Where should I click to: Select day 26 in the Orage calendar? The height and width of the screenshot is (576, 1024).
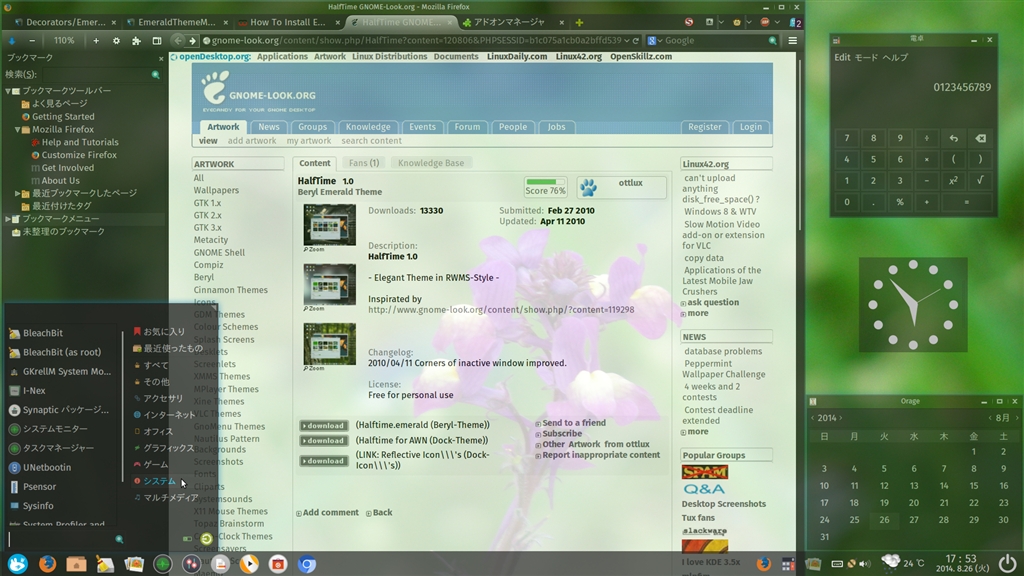(884, 520)
